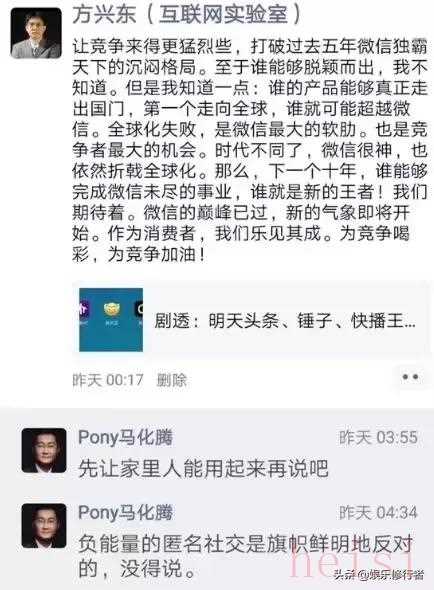Tap the comment timestamp 昨天 04:34
This screenshot has width=434, height=590.
click(378, 513)
